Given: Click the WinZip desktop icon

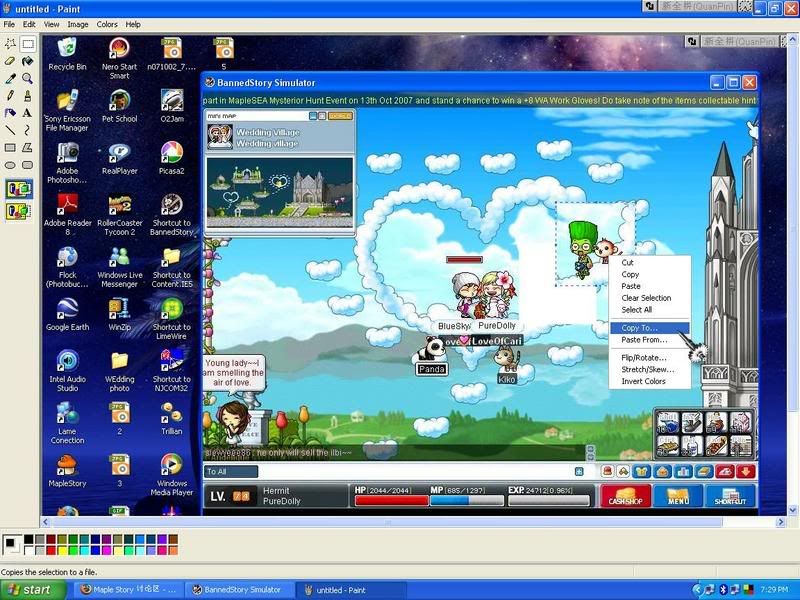Looking at the screenshot, I should pyautogui.click(x=119, y=314).
